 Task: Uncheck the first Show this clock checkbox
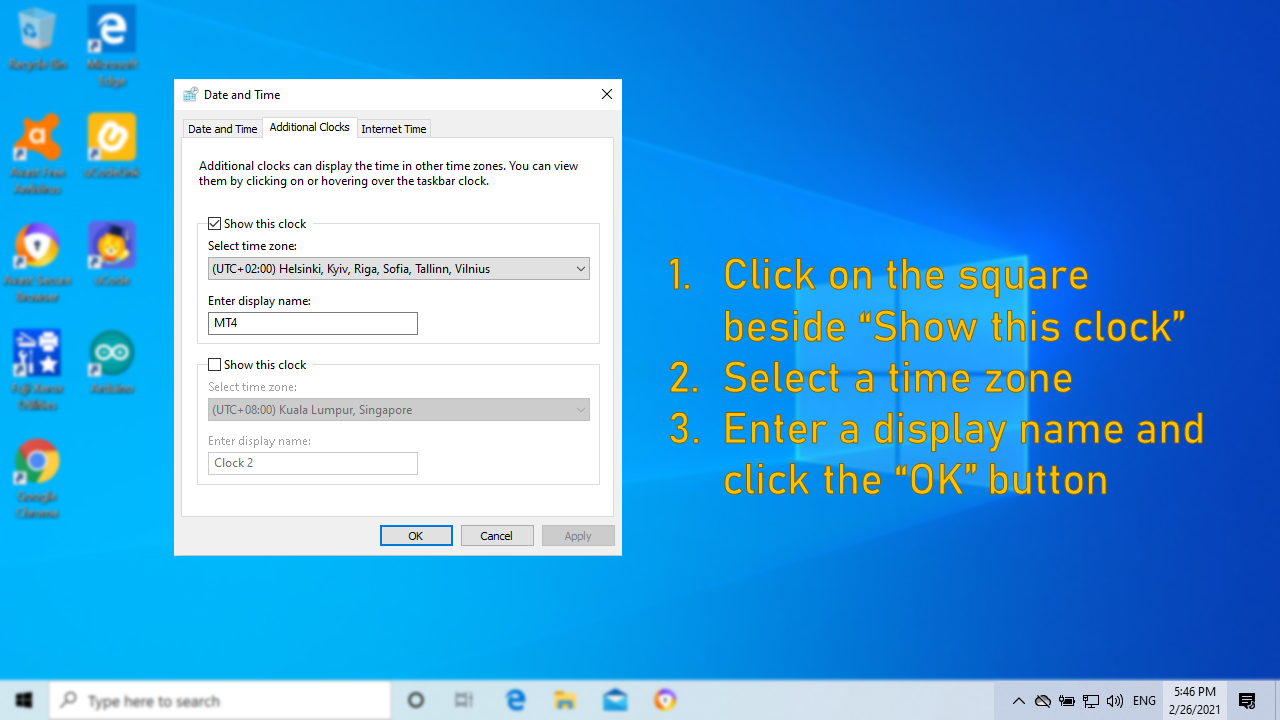pyautogui.click(x=214, y=223)
